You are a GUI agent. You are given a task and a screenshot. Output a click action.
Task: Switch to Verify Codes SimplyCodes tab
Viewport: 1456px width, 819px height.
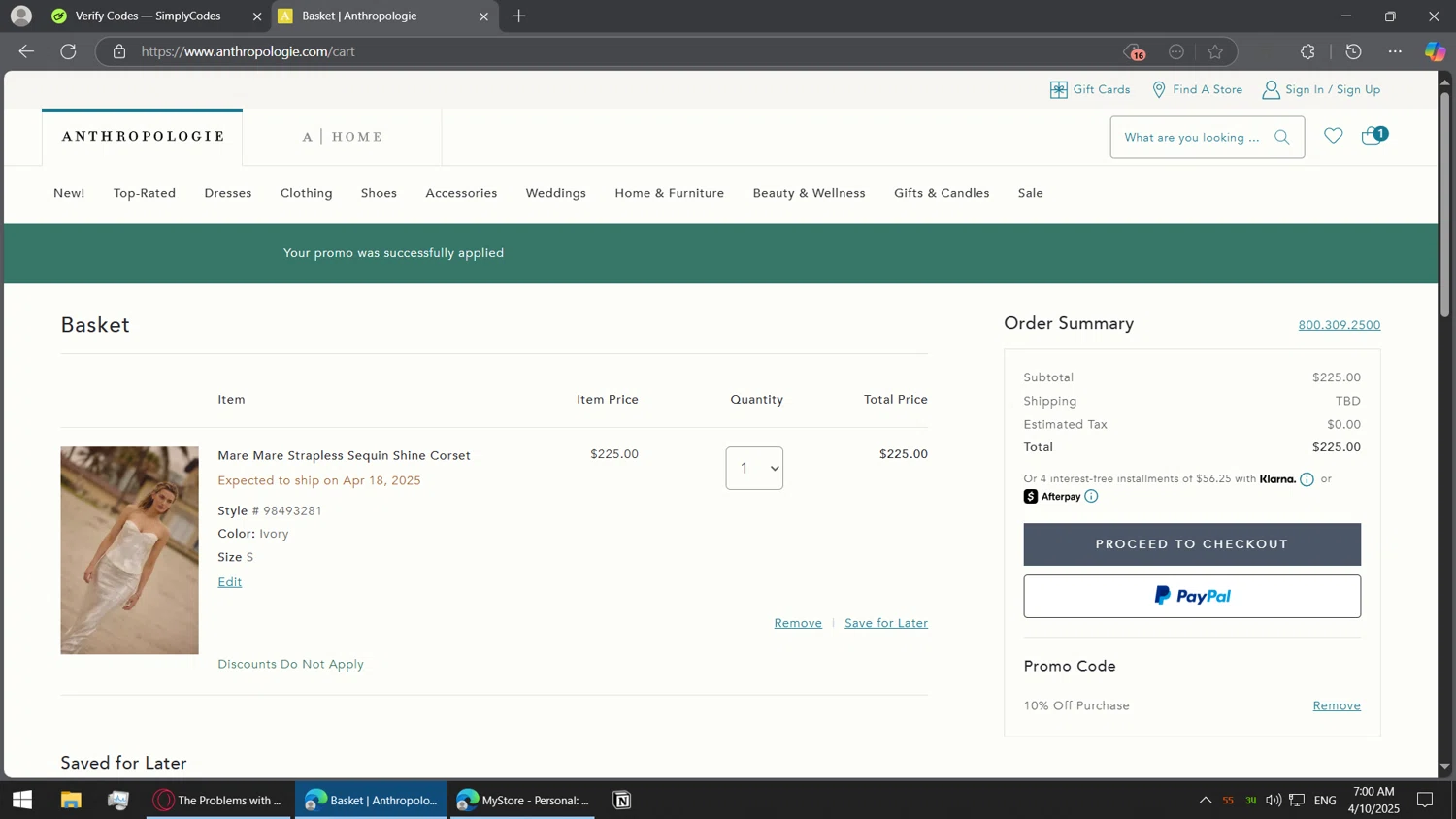(148, 16)
